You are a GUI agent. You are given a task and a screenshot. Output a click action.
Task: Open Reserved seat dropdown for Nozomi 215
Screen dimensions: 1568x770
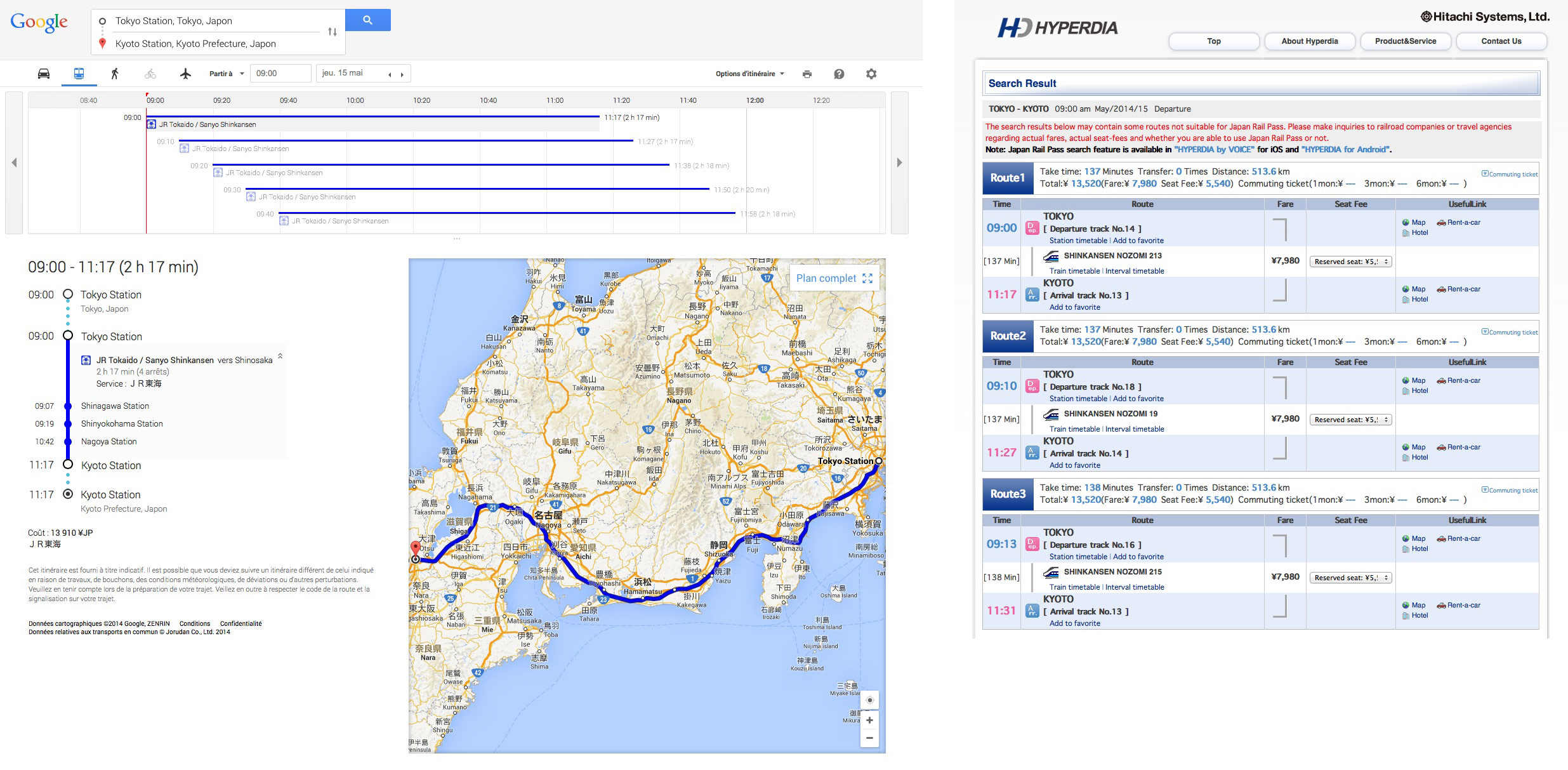[x=1350, y=578]
